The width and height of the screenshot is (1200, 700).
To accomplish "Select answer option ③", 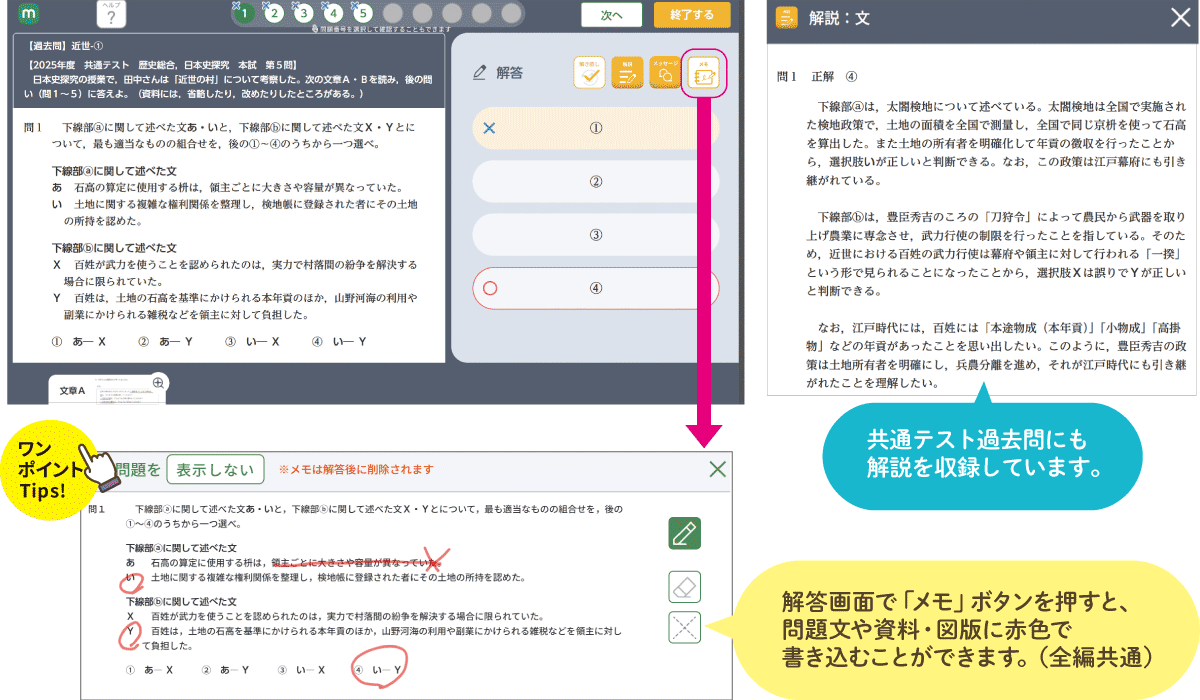I will (x=595, y=234).
